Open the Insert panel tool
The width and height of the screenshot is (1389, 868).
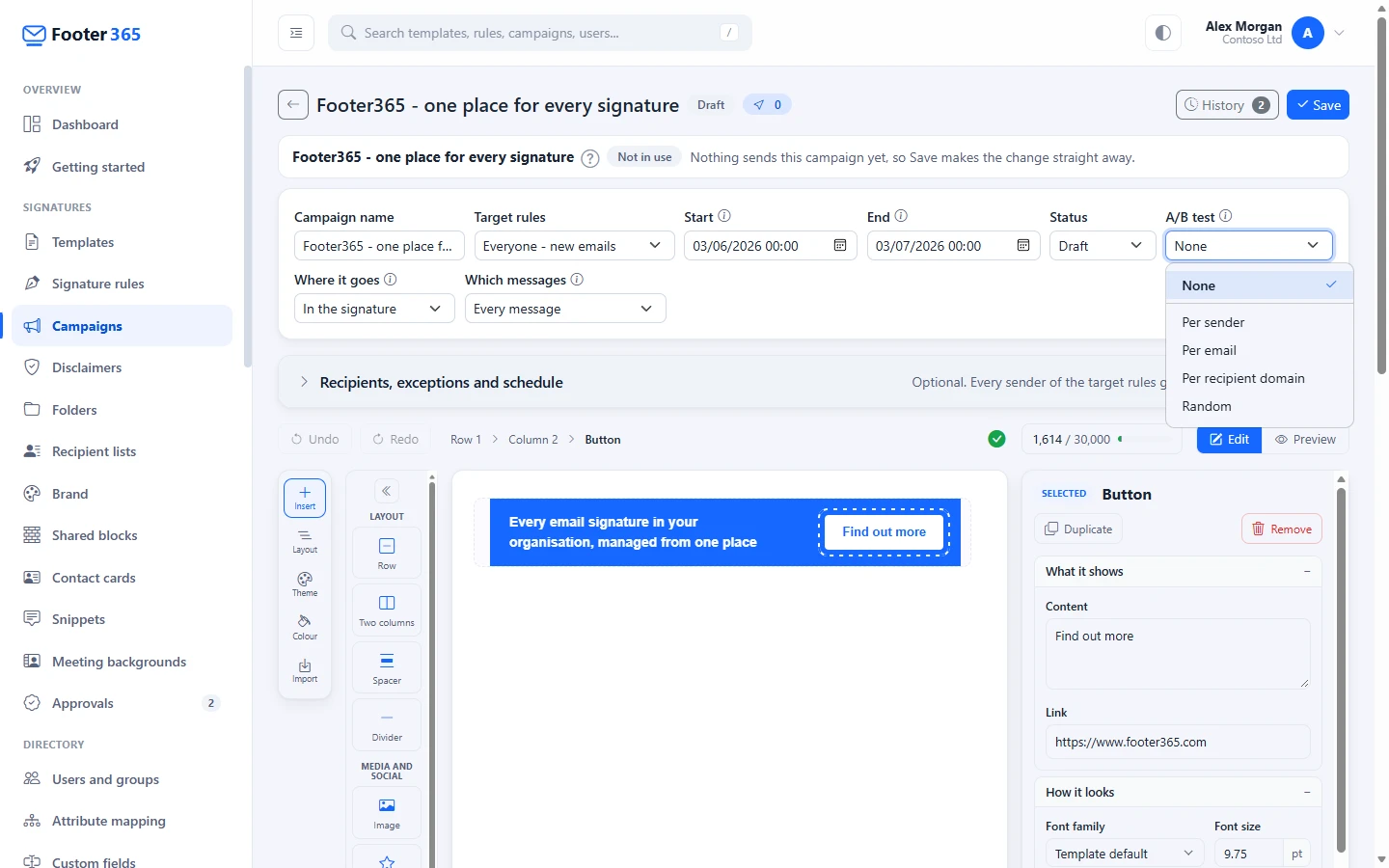click(x=305, y=498)
